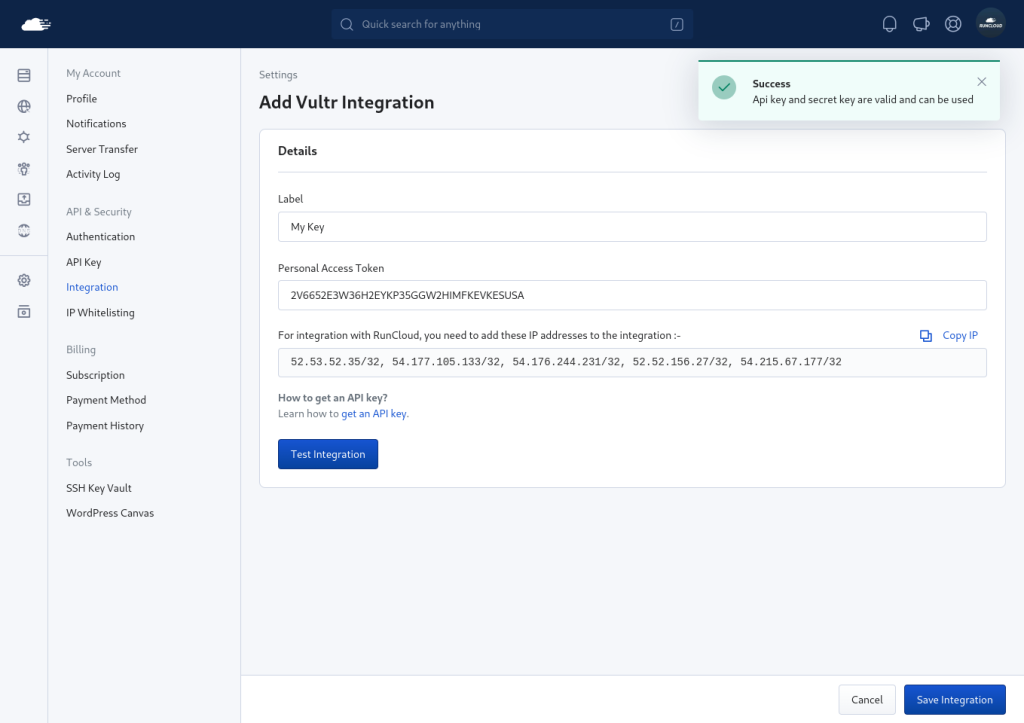Click the globe web applications icon
This screenshot has width=1024, height=723.
(24, 106)
